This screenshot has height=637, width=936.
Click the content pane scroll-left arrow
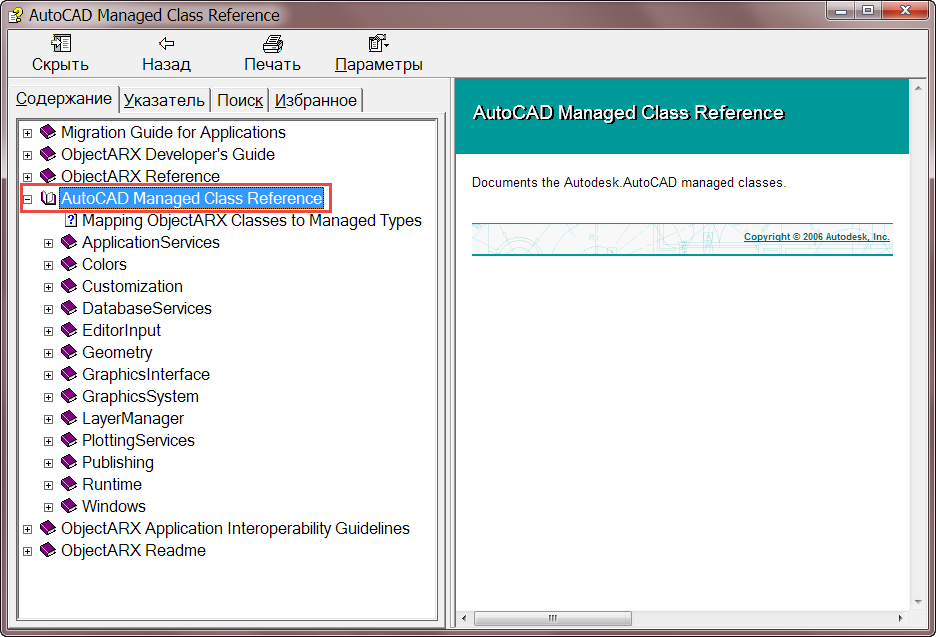pyautogui.click(x=464, y=618)
